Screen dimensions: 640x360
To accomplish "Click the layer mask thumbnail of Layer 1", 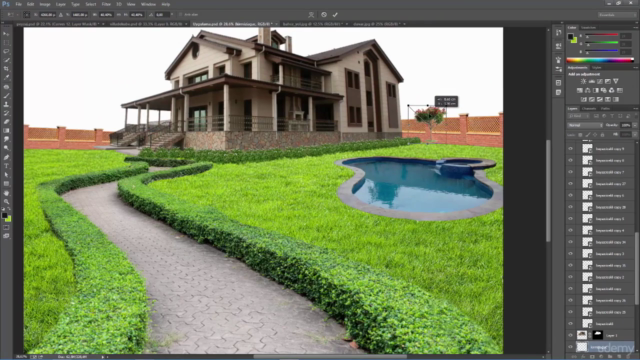I will 598,335.
